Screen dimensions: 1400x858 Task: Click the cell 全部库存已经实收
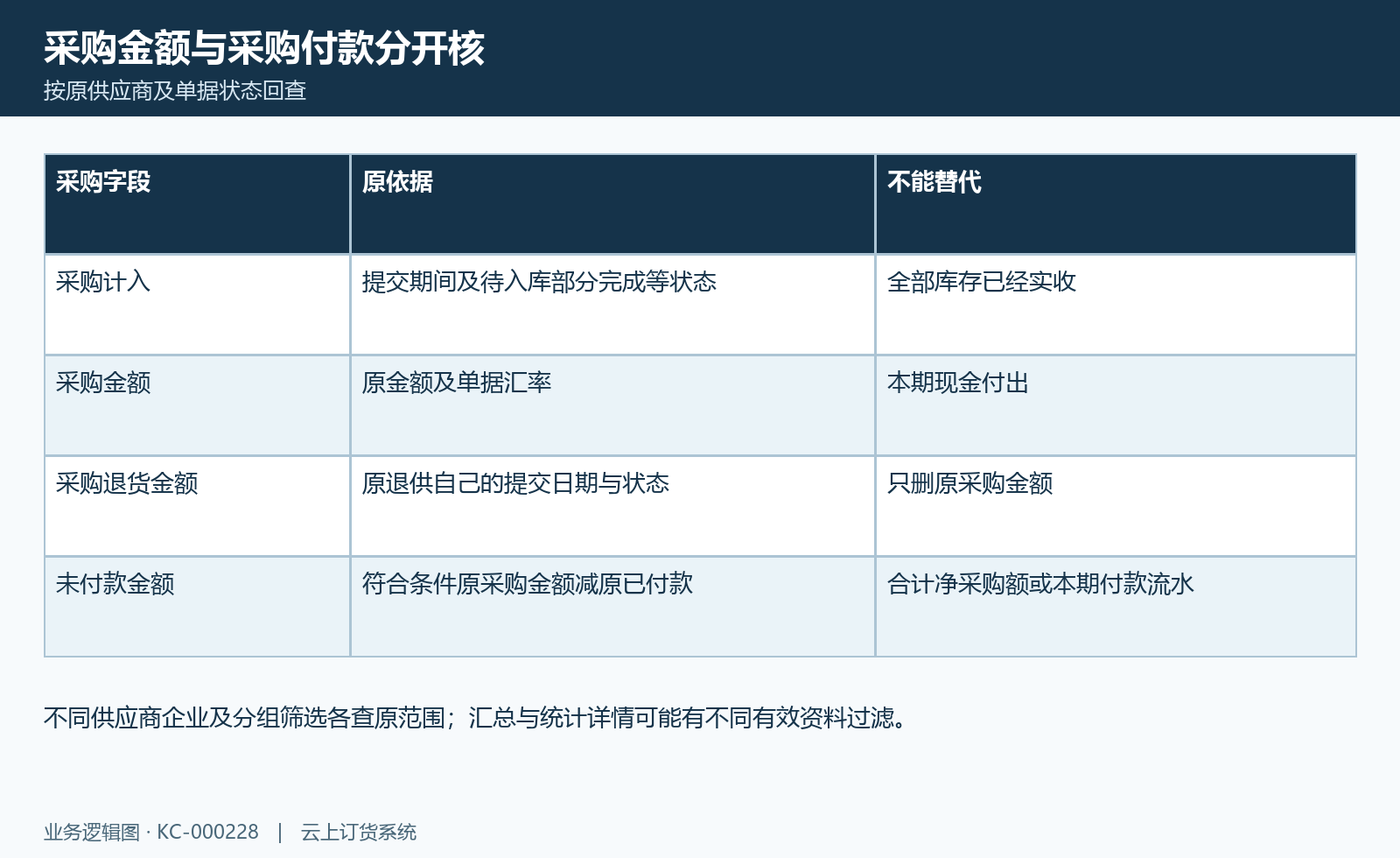click(x=1116, y=305)
